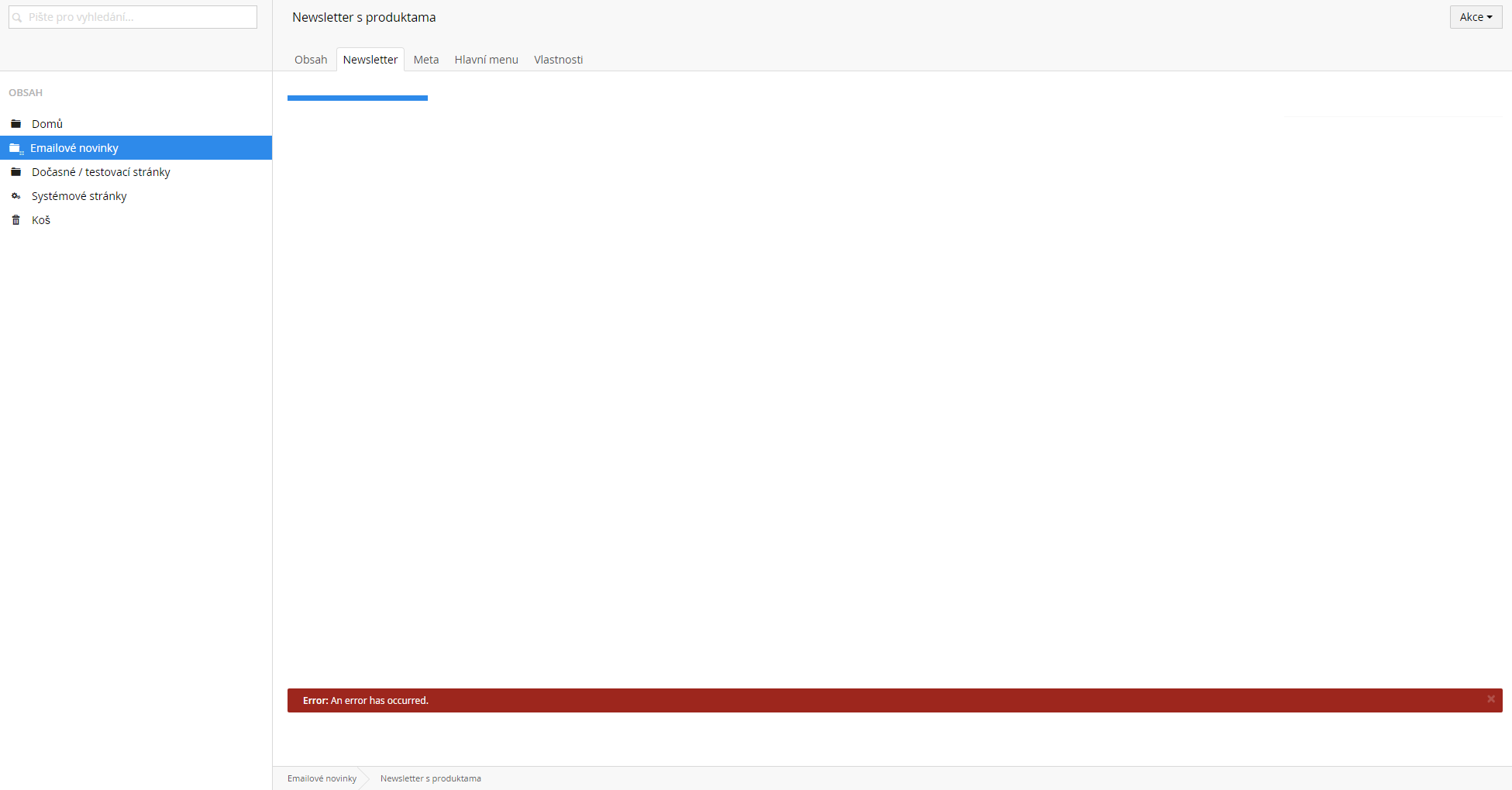The width and height of the screenshot is (1512, 790).
Task: Select the Newsletter tab
Action: pyautogui.click(x=370, y=60)
